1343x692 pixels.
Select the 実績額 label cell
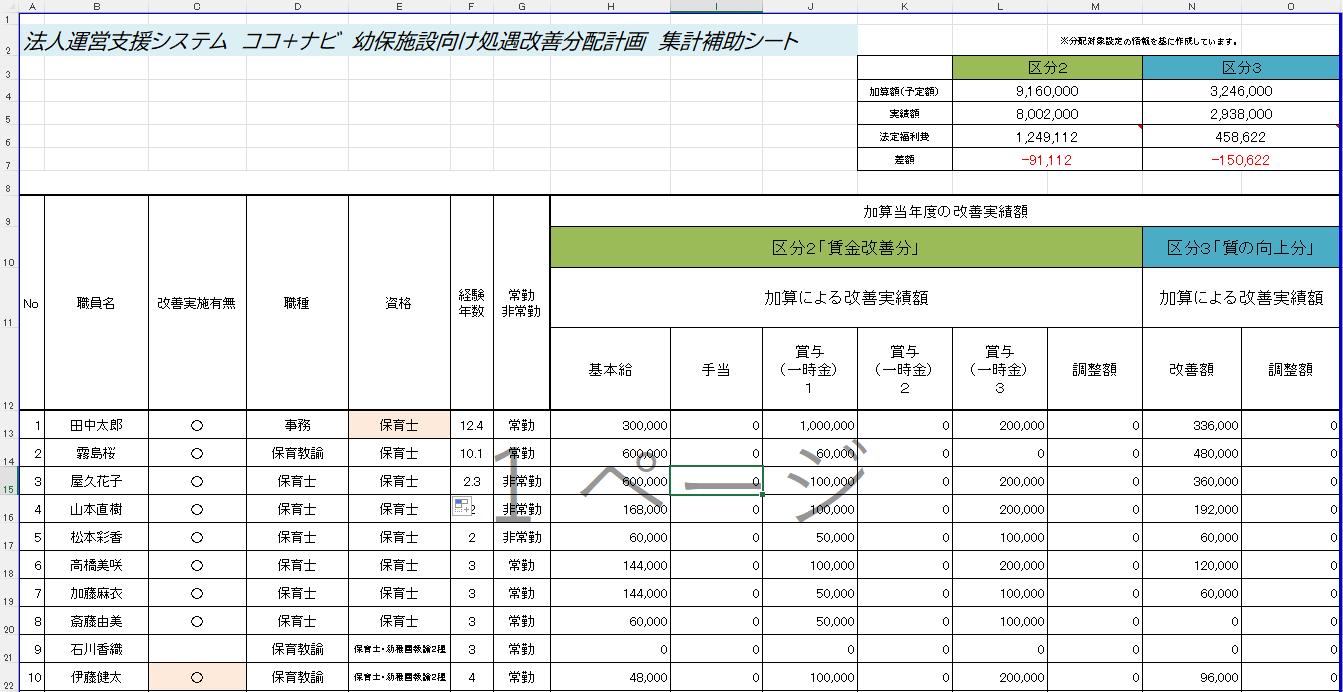pyautogui.click(x=905, y=114)
